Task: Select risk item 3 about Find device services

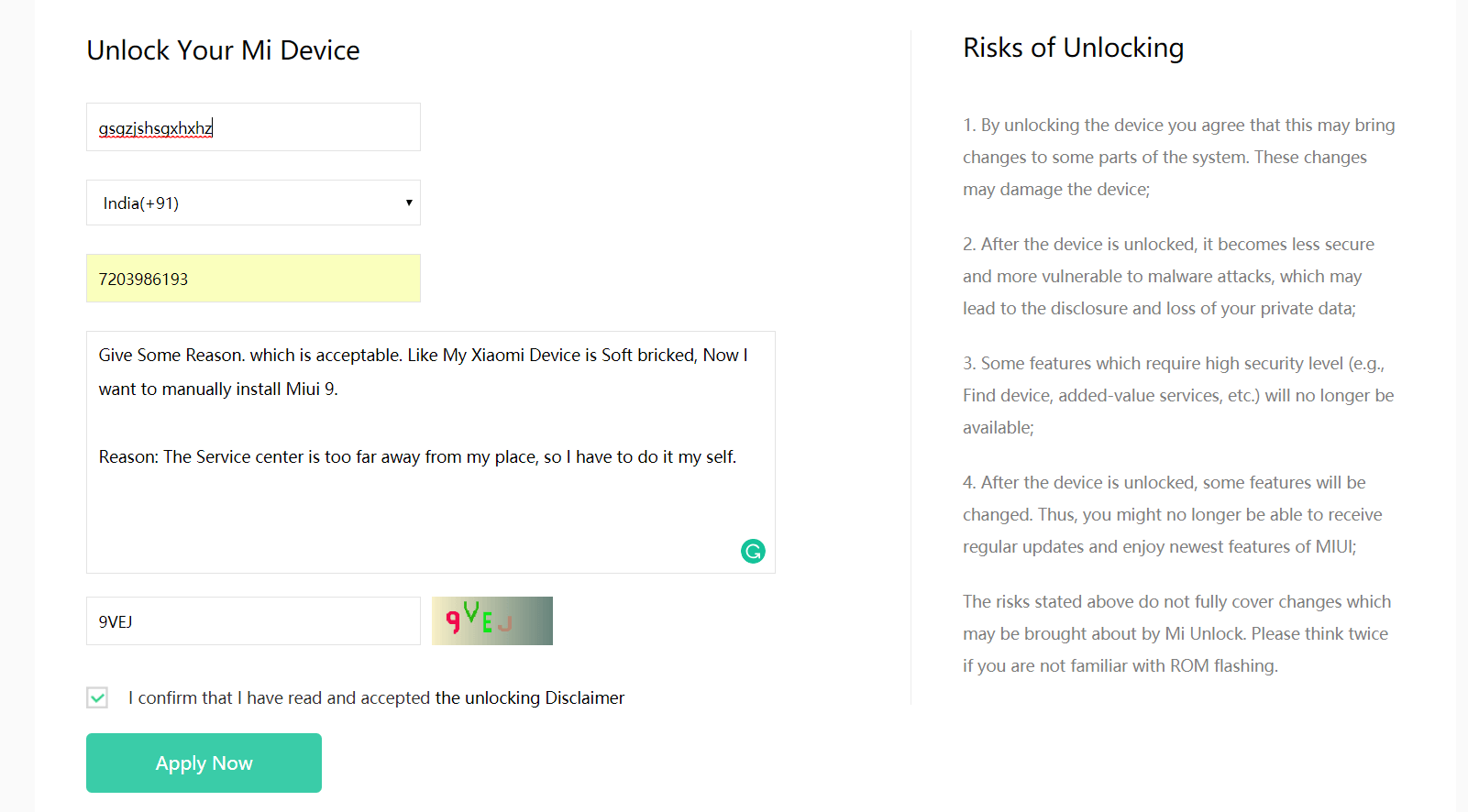Action: 1178,395
